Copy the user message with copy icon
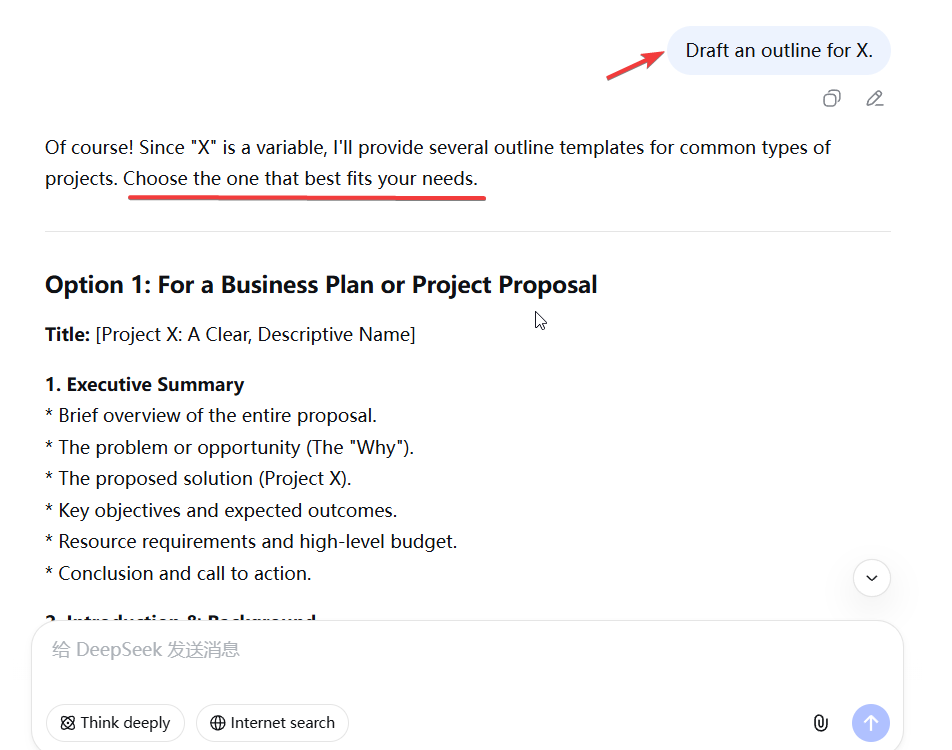The image size is (952, 750). click(831, 98)
